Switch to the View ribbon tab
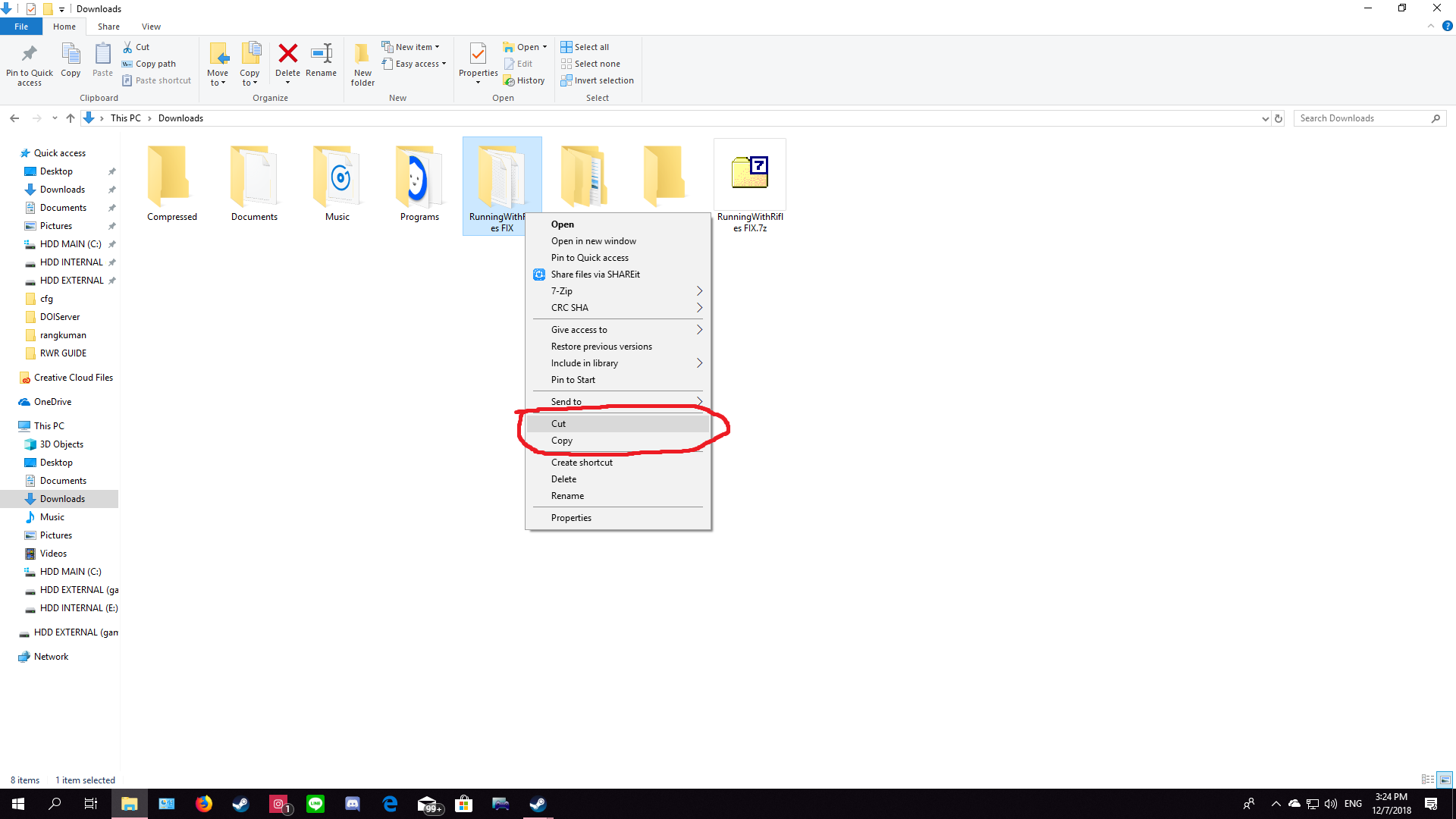This screenshot has width=1456, height=819. point(151,27)
